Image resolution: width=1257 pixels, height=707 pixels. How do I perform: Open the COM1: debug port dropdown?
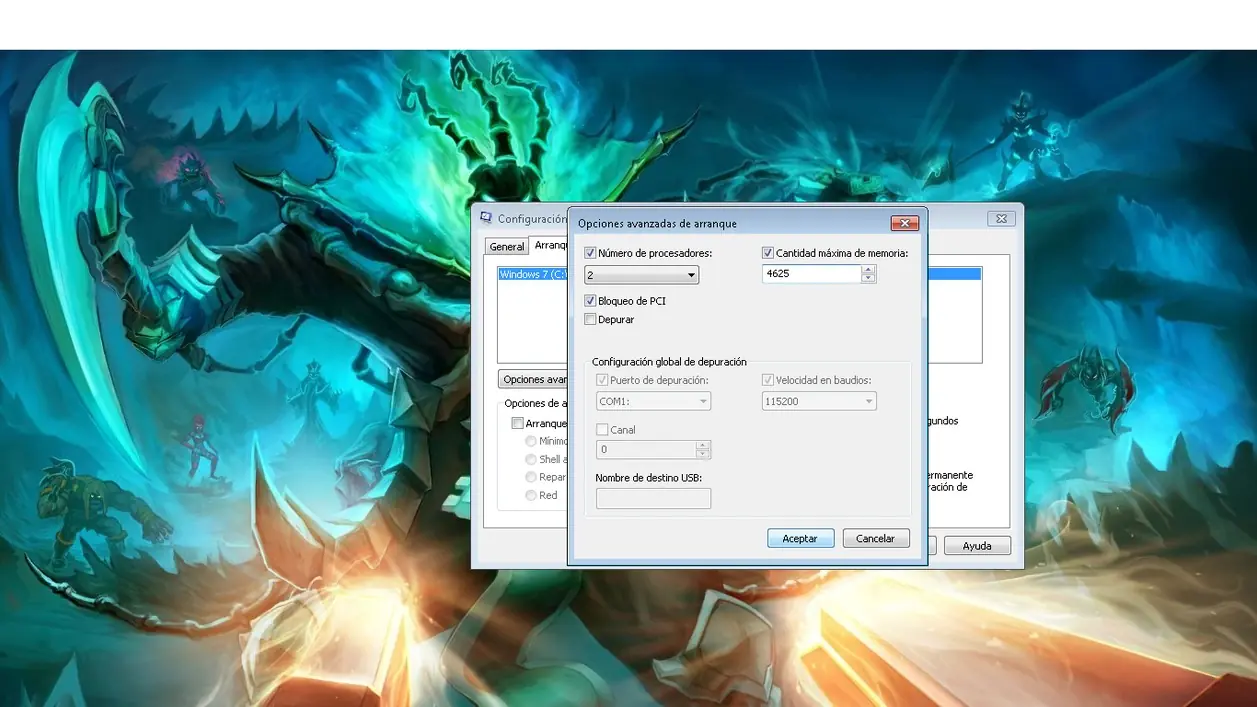click(653, 401)
